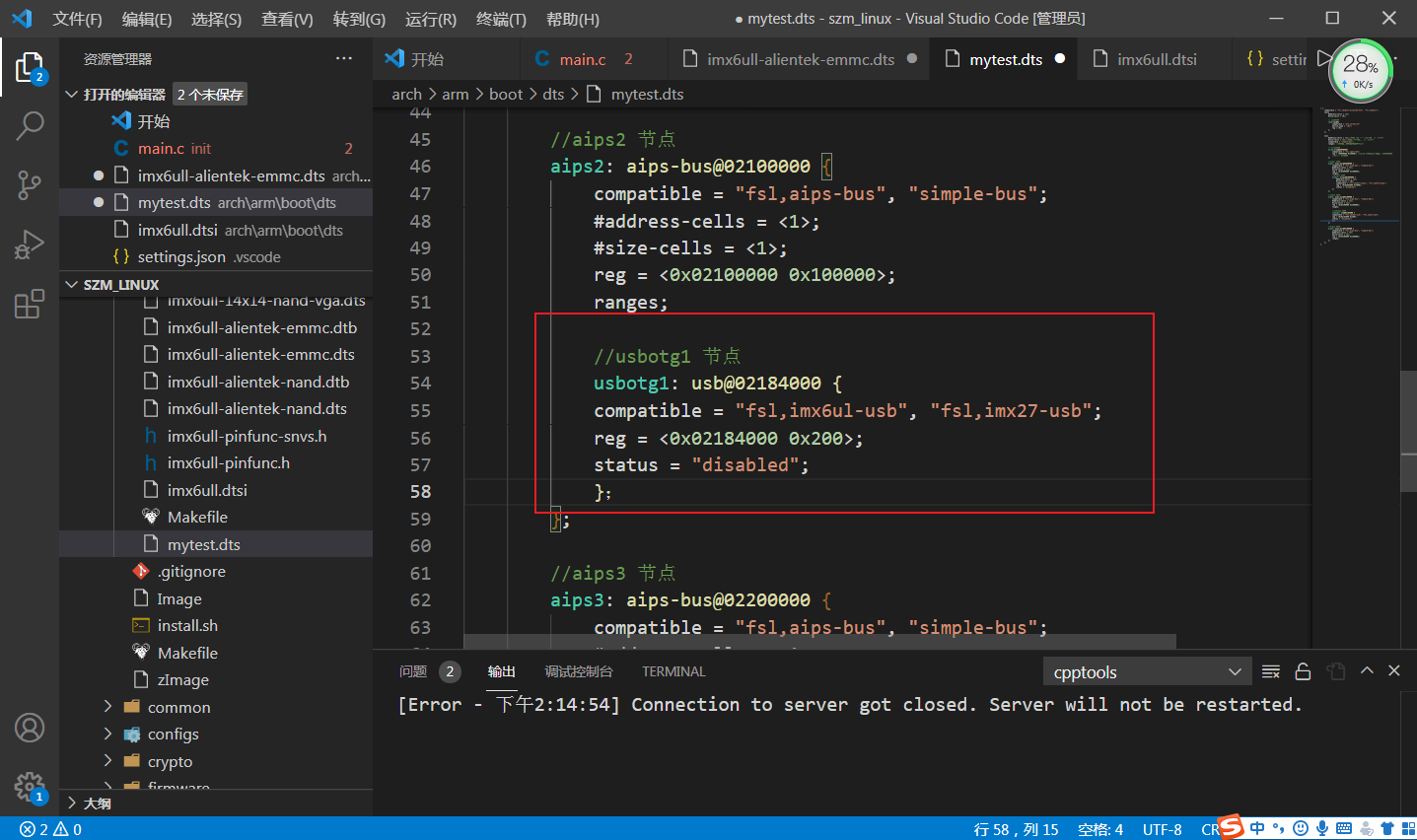Open the cpptools output channel dropdown
The image size is (1417, 840).
(x=1147, y=671)
